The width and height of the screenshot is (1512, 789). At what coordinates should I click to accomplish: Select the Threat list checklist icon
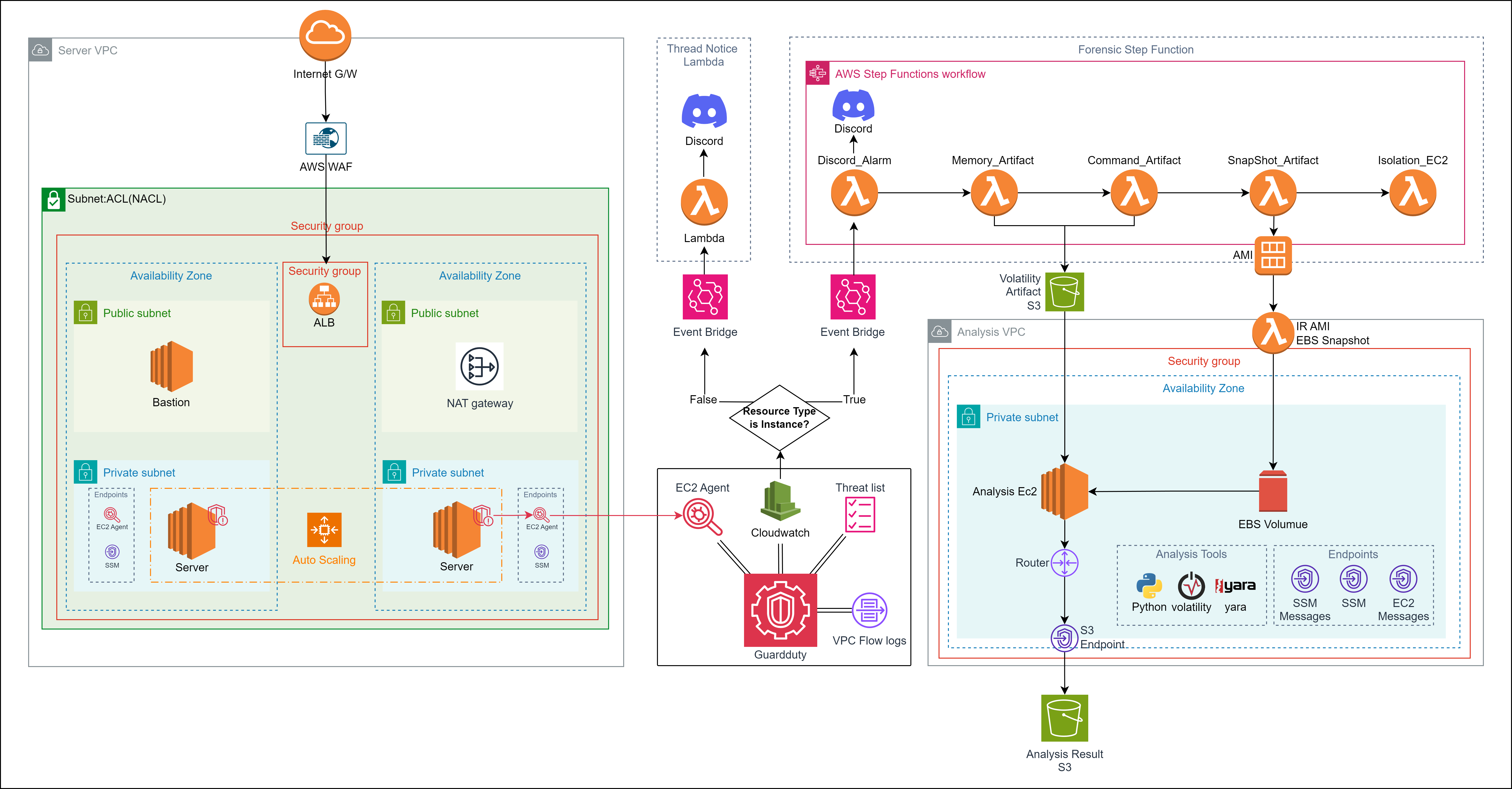860,514
